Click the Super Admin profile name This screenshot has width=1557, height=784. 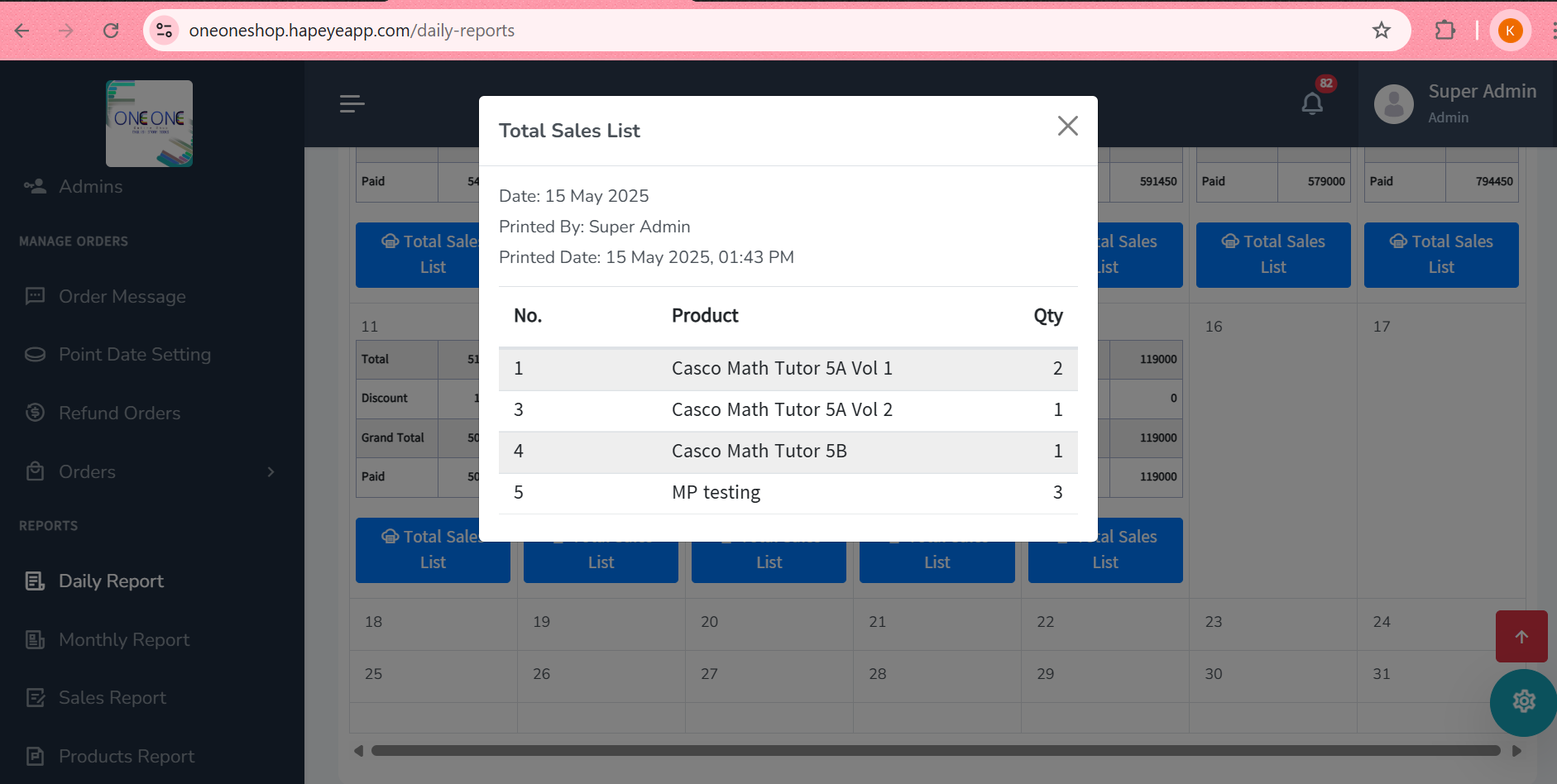coord(1482,91)
